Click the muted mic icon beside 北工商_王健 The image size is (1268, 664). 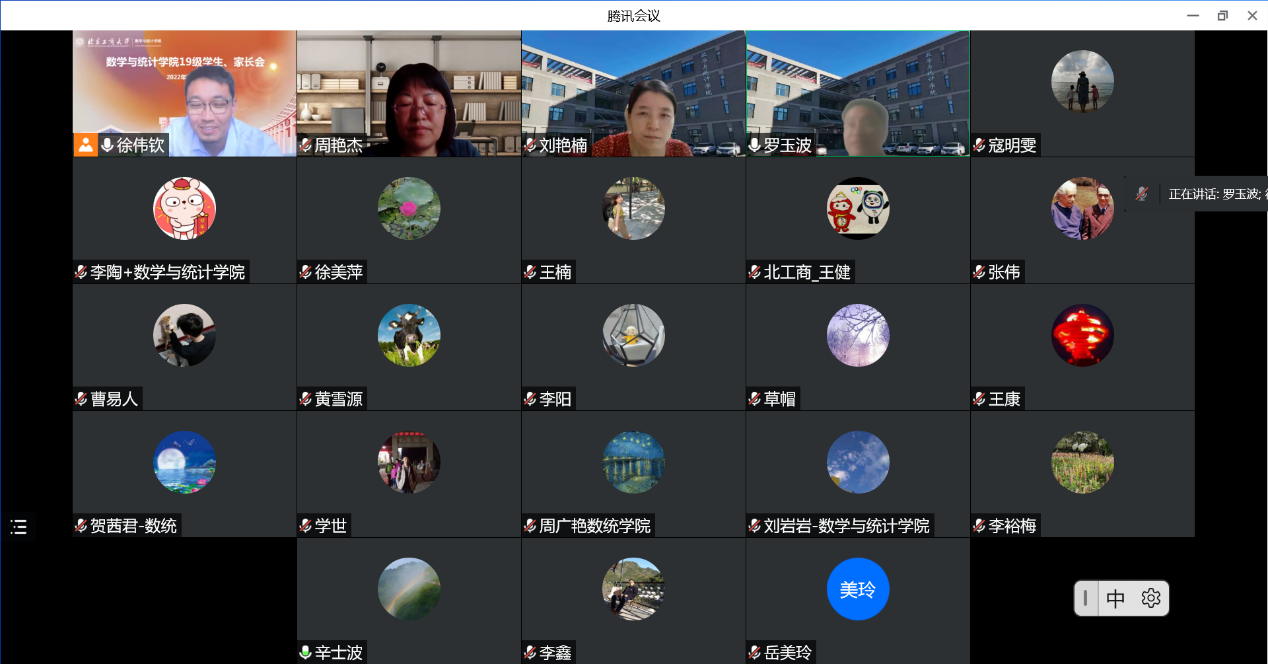(755, 272)
